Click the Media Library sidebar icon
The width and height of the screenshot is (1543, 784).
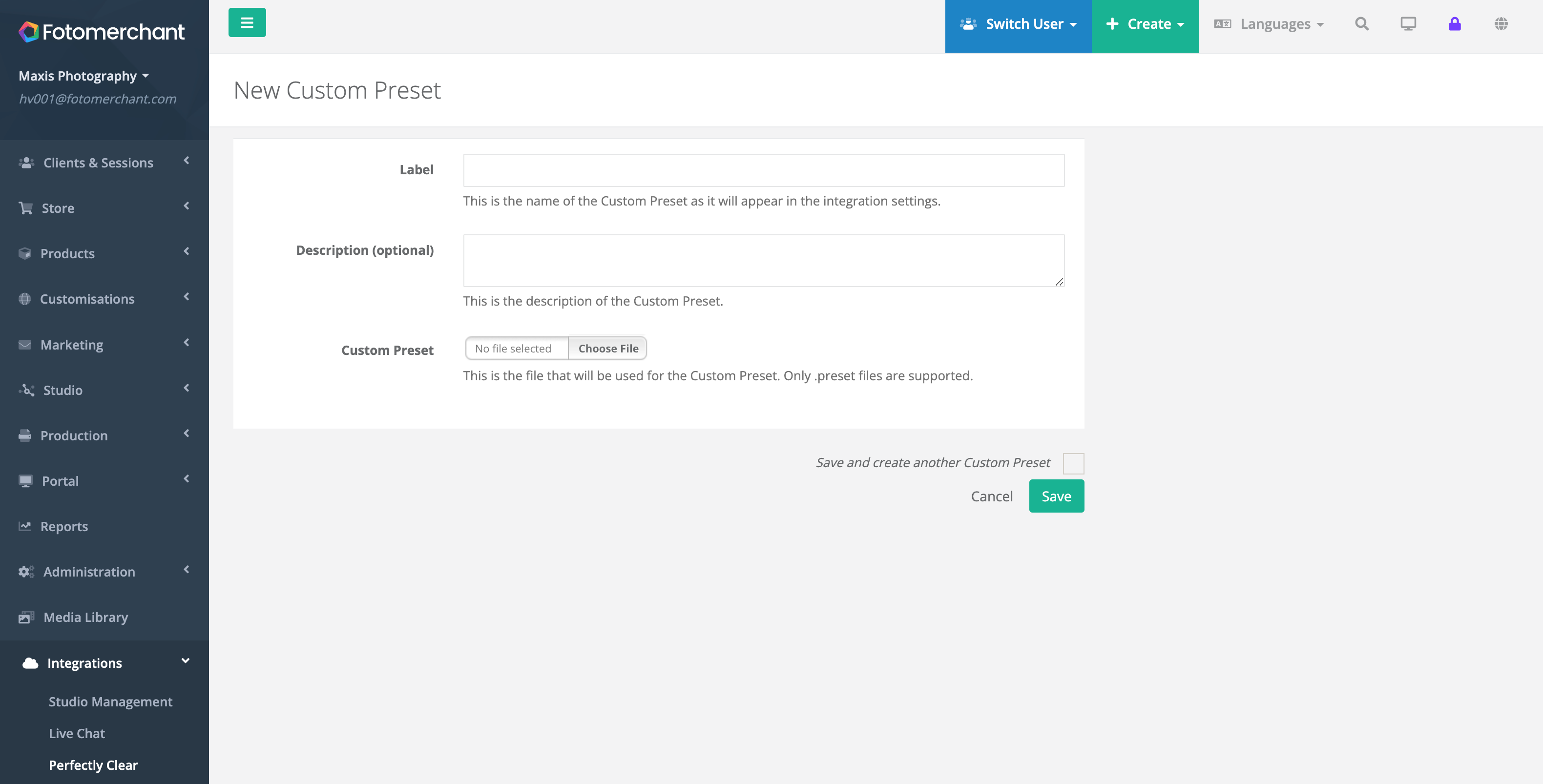26,617
